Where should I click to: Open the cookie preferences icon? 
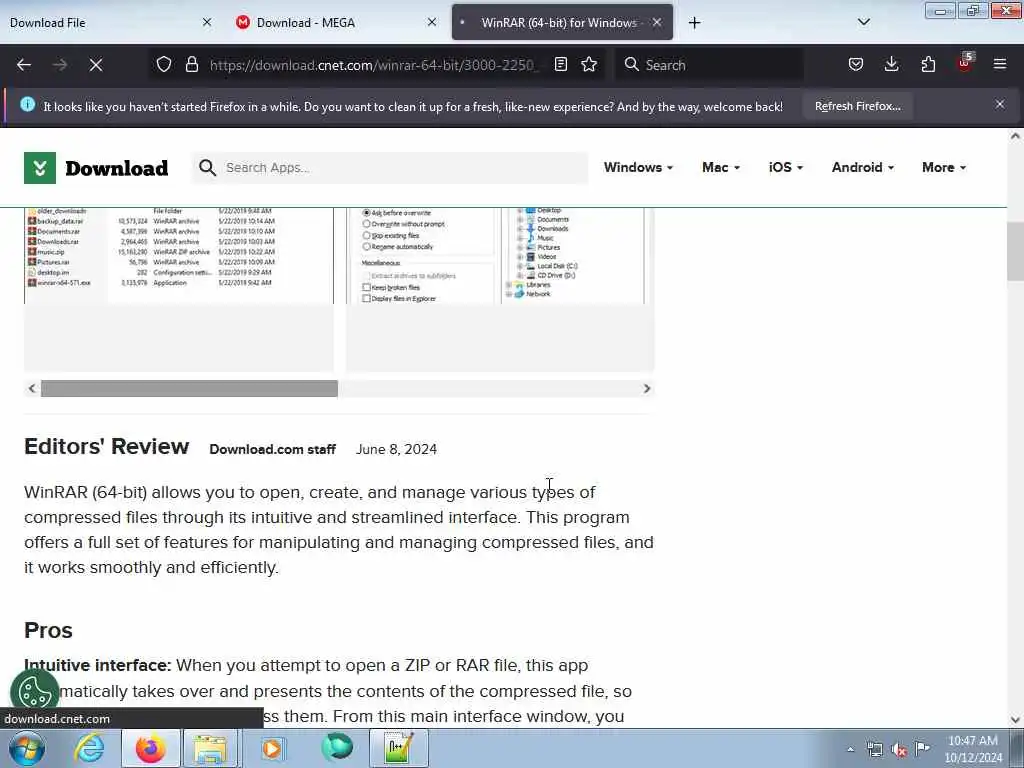[x=34, y=692]
